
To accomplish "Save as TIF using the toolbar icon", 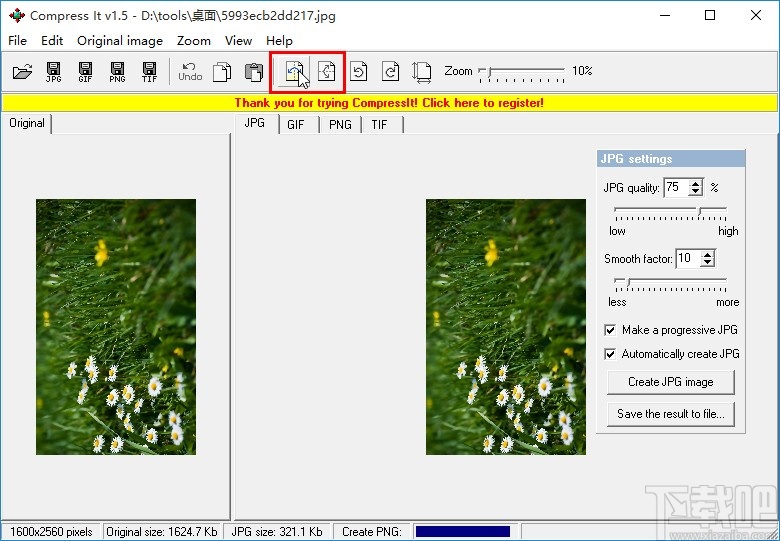I will point(149,71).
